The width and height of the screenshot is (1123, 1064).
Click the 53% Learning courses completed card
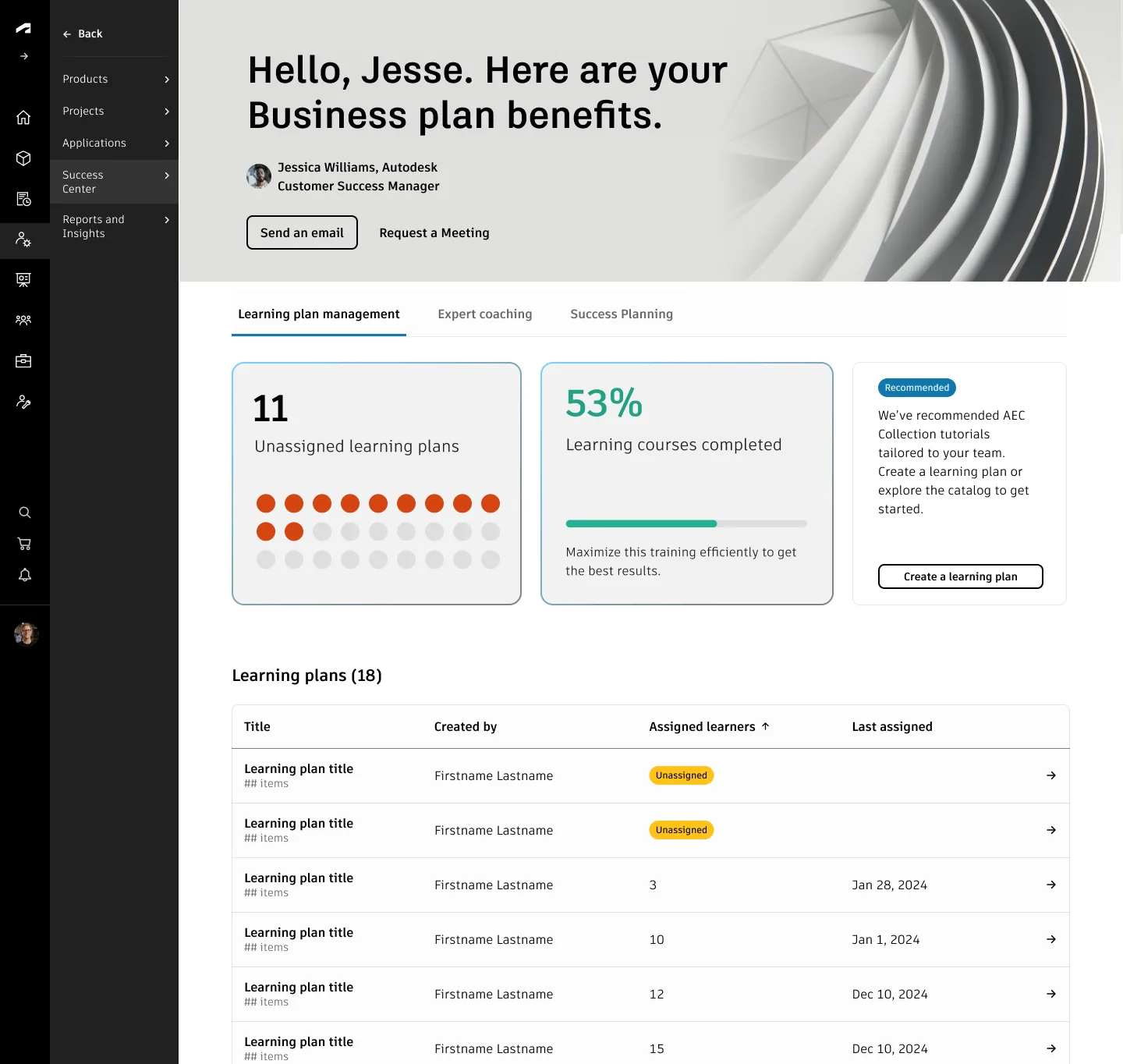point(687,484)
